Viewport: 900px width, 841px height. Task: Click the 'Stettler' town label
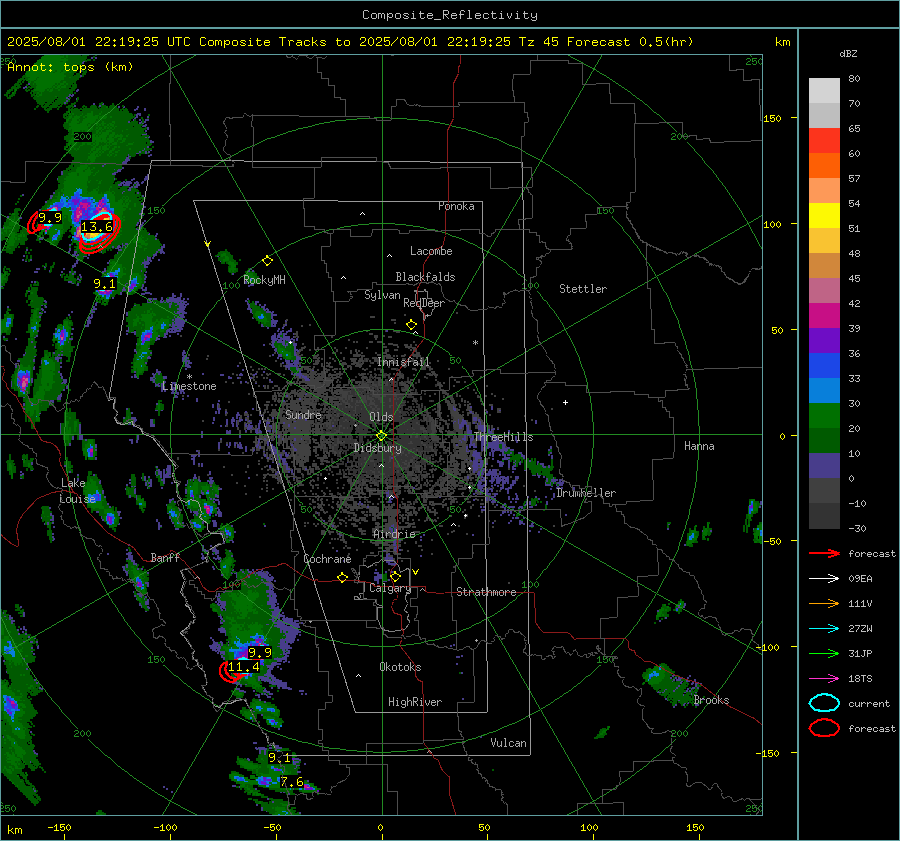[x=583, y=289]
